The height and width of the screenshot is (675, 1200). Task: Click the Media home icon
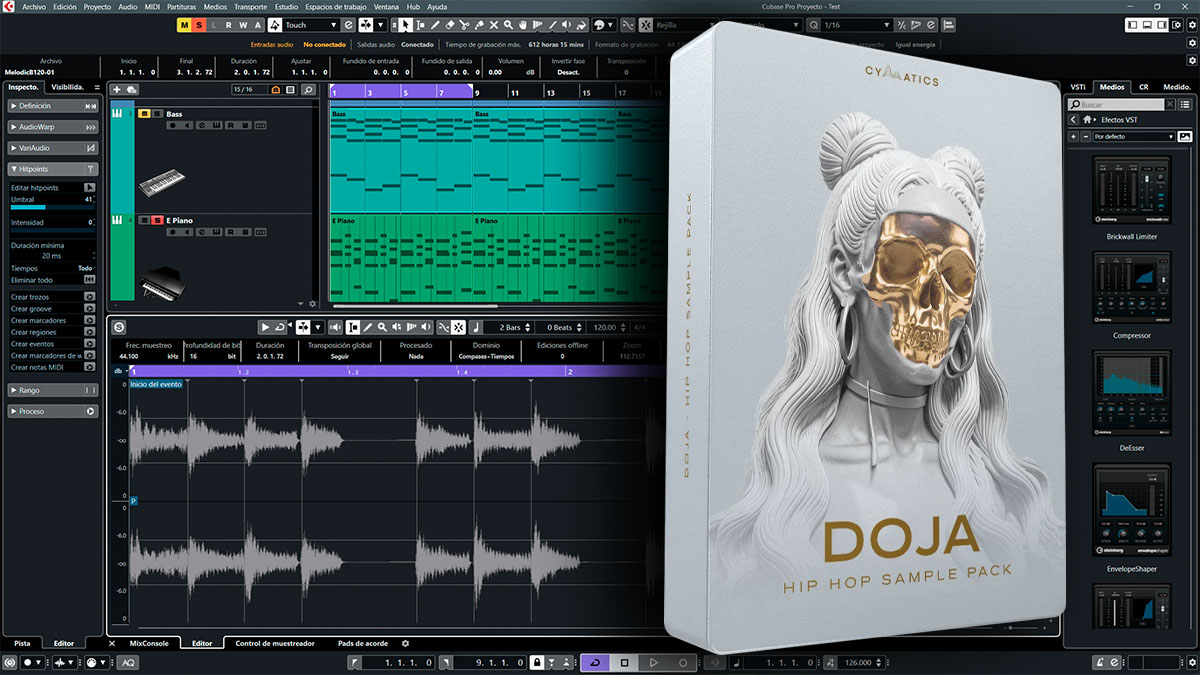1087,120
